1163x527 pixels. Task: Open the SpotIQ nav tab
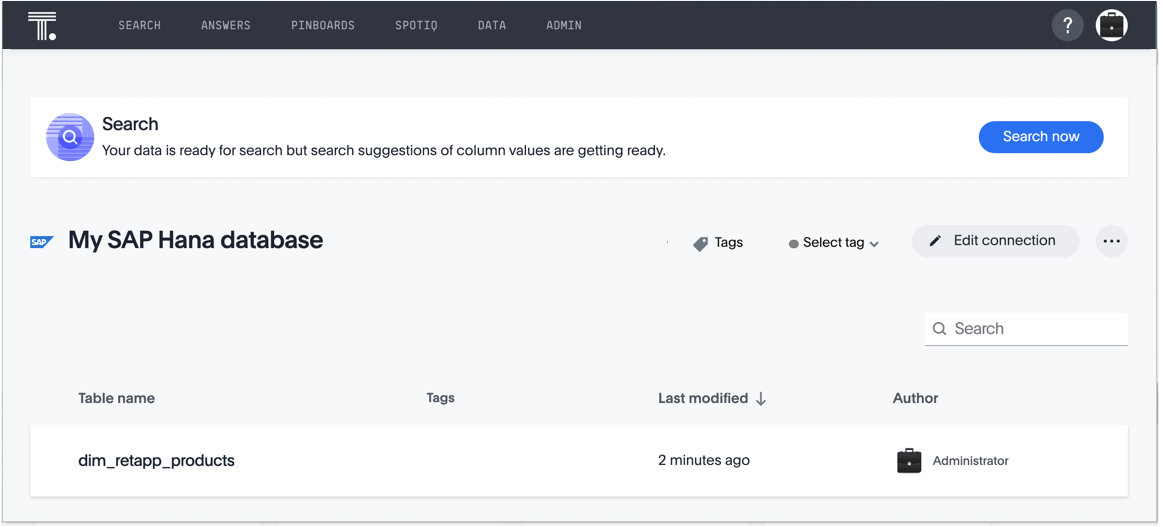click(x=416, y=25)
